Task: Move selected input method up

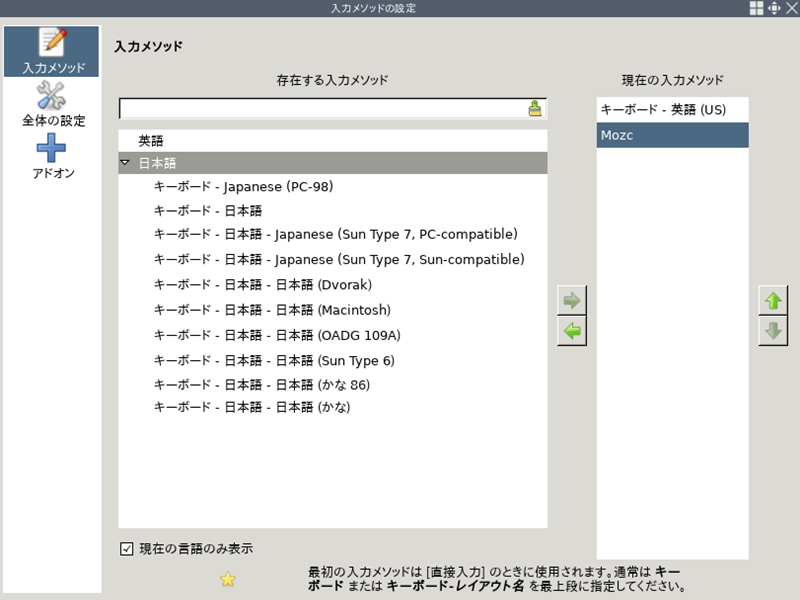Action: (x=772, y=300)
